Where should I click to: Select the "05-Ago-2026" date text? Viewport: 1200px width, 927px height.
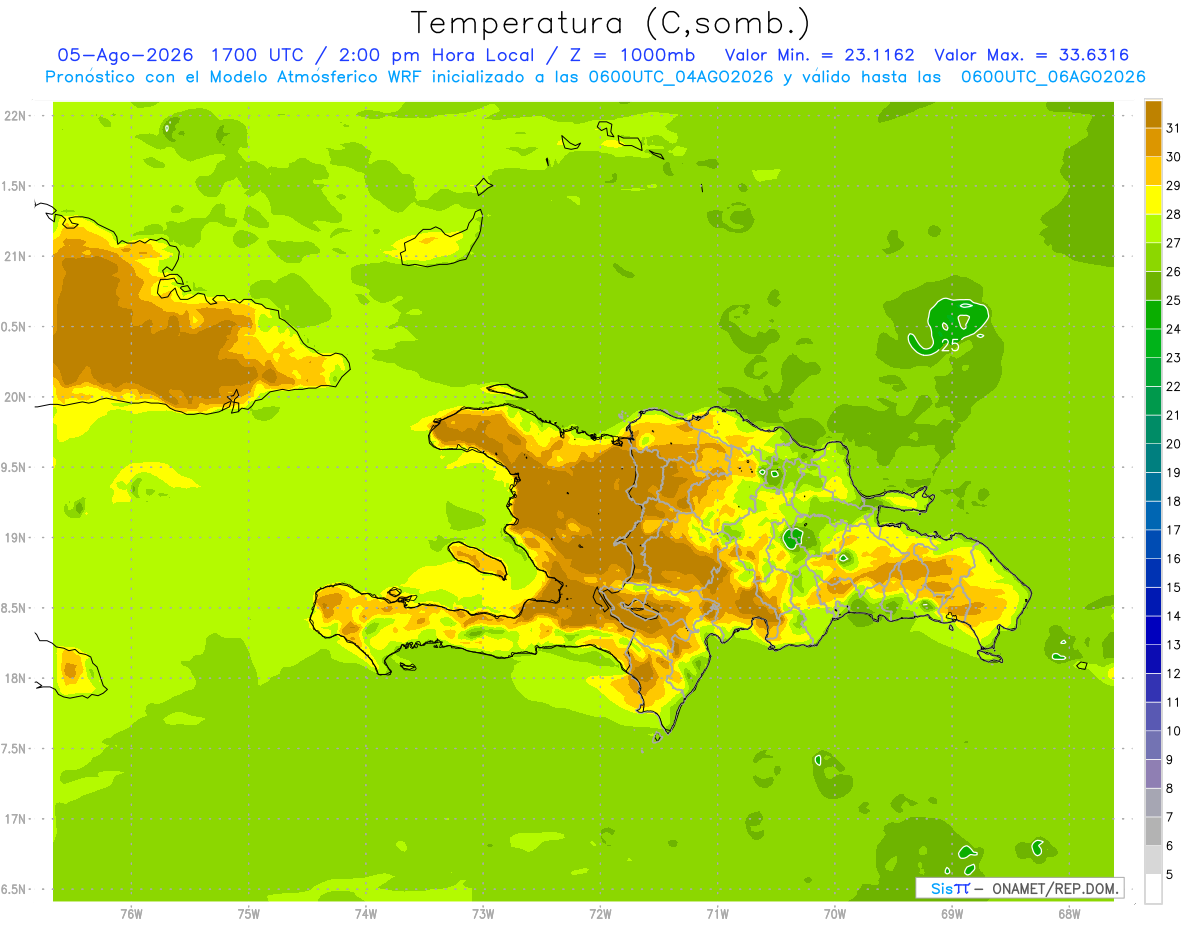pyautogui.click(x=126, y=55)
